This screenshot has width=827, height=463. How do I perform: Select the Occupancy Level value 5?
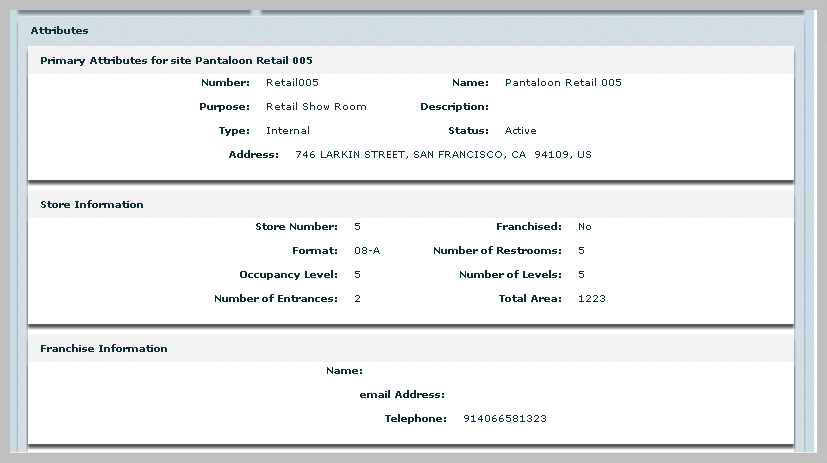click(x=357, y=275)
